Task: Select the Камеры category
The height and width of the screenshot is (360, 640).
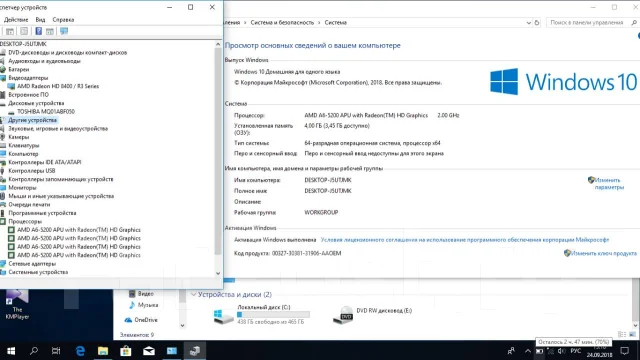Action: click(18, 137)
